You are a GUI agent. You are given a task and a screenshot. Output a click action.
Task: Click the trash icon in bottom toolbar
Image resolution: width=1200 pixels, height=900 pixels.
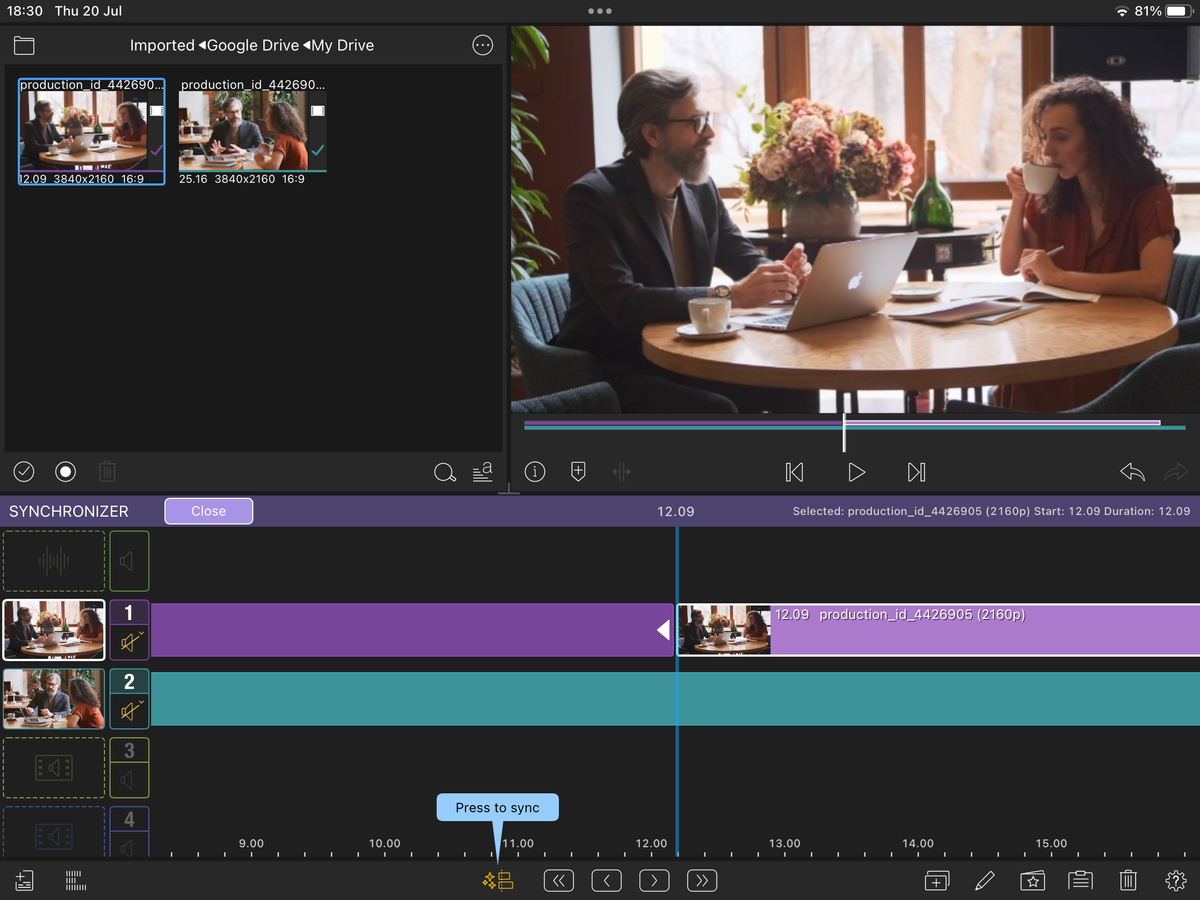1127,881
